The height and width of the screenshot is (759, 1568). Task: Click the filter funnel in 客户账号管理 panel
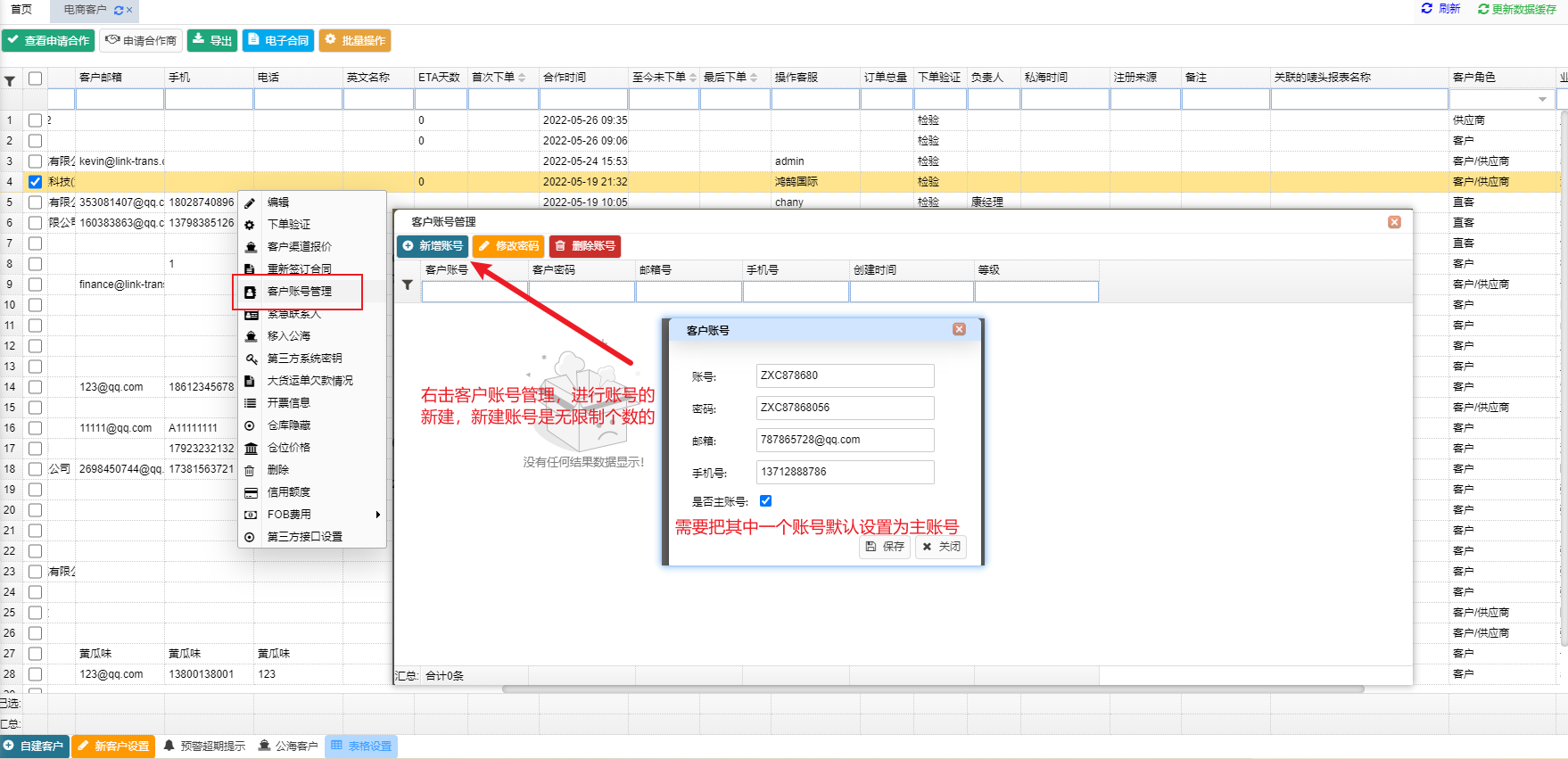pos(408,285)
